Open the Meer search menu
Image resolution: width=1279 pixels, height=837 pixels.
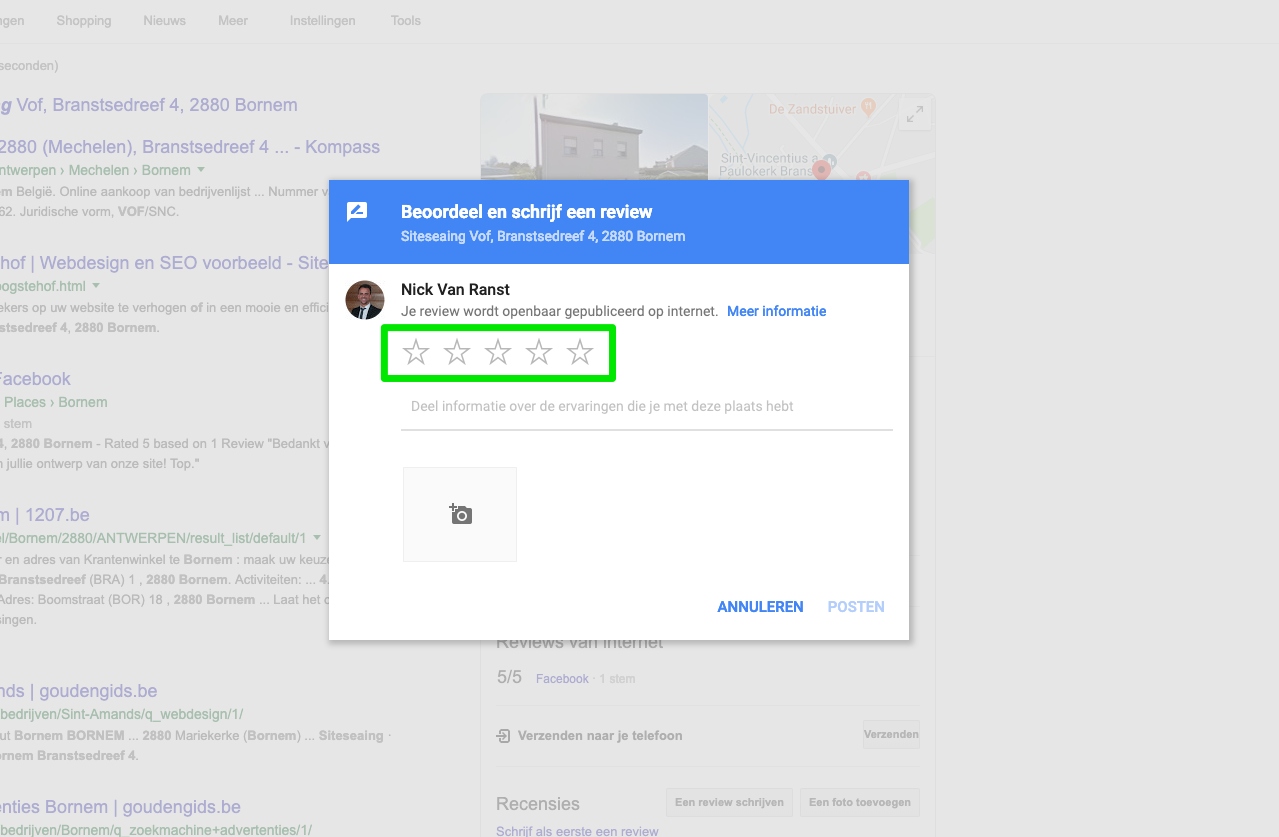click(233, 20)
